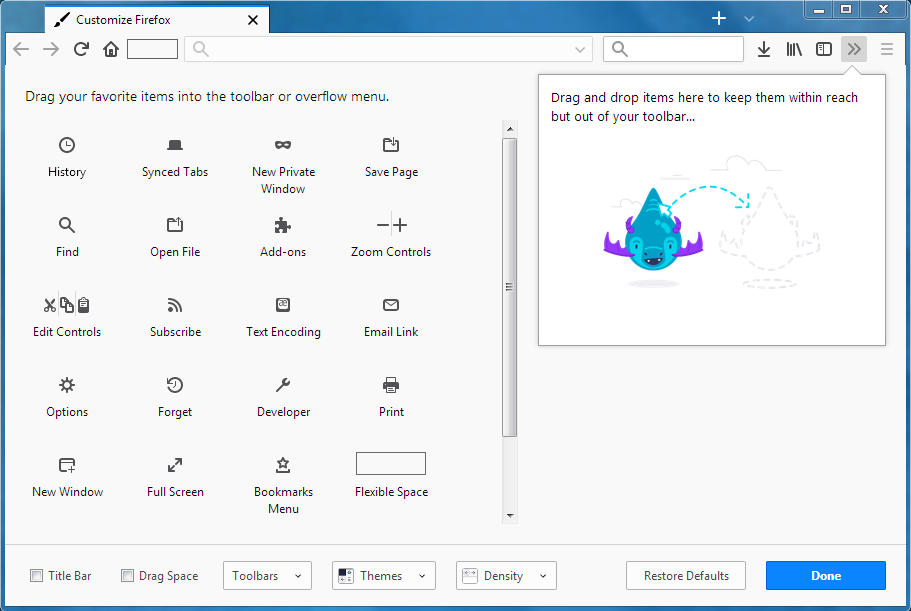
Task: Click the New Private Window mask icon
Action: tap(283, 145)
